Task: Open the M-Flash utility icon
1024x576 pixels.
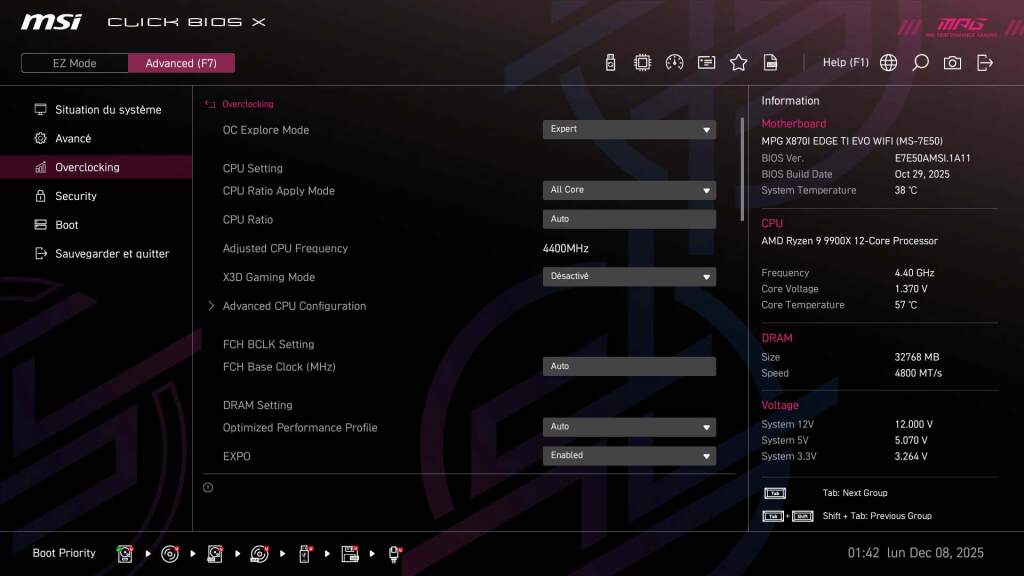Action: click(611, 62)
